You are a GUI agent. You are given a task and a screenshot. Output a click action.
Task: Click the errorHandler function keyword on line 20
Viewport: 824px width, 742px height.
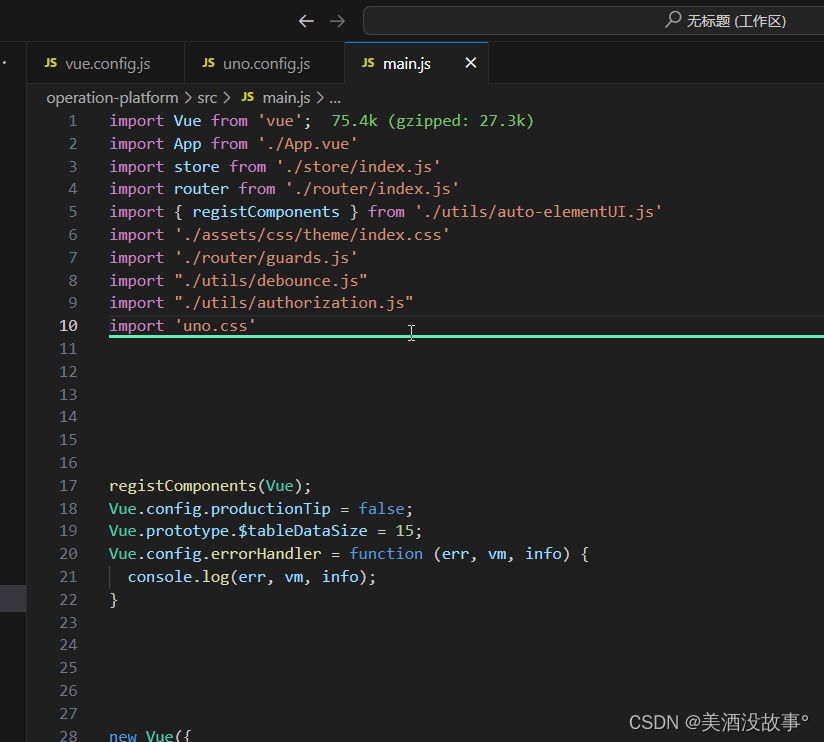[x=386, y=553]
